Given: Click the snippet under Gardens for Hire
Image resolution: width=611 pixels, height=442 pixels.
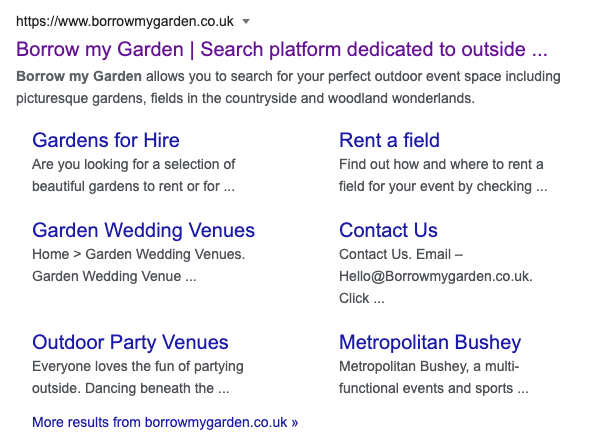Looking at the screenshot, I should 134,175.
